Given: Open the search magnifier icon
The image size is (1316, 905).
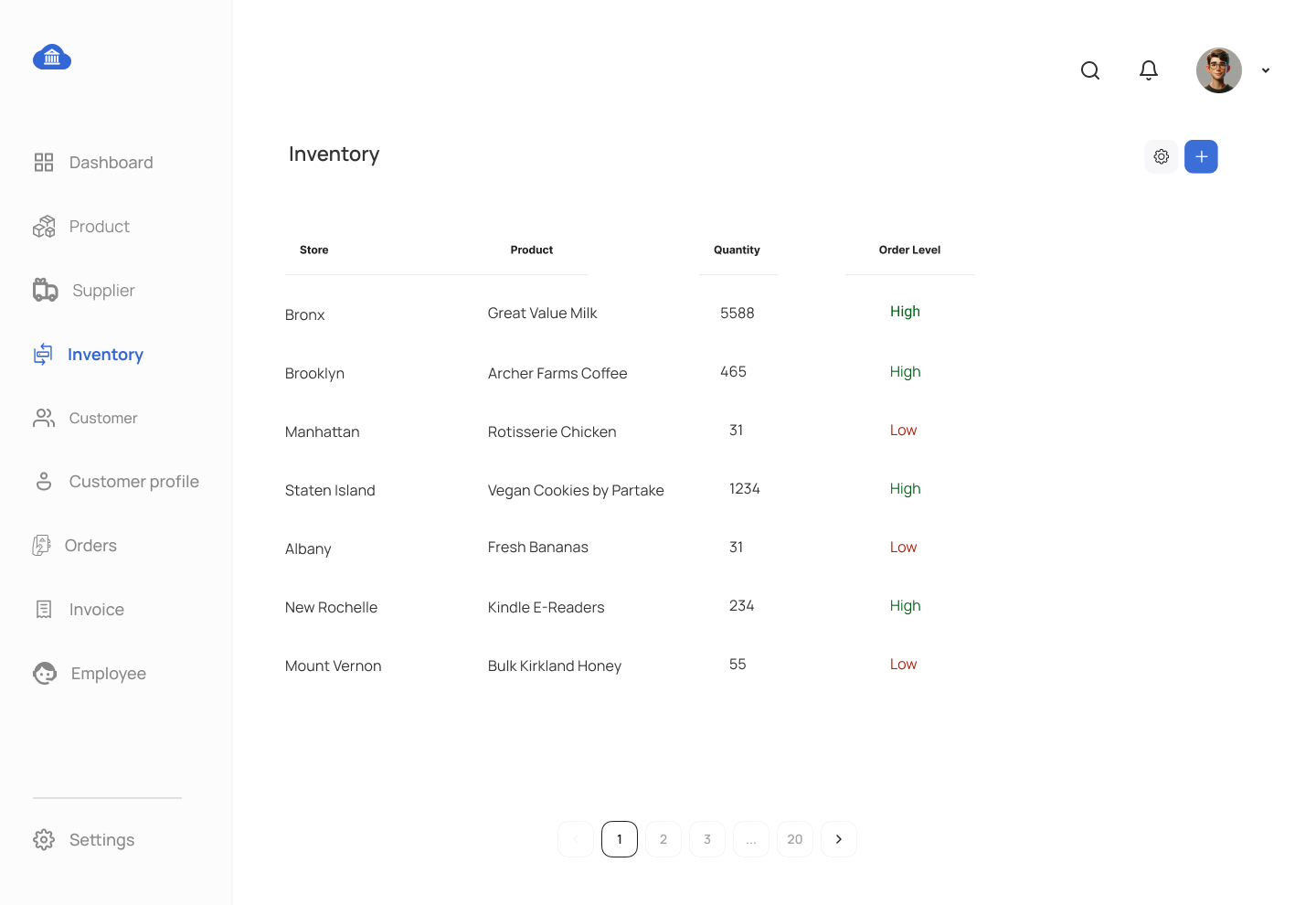Looking at the screenshot, I should pos(1090,70).
